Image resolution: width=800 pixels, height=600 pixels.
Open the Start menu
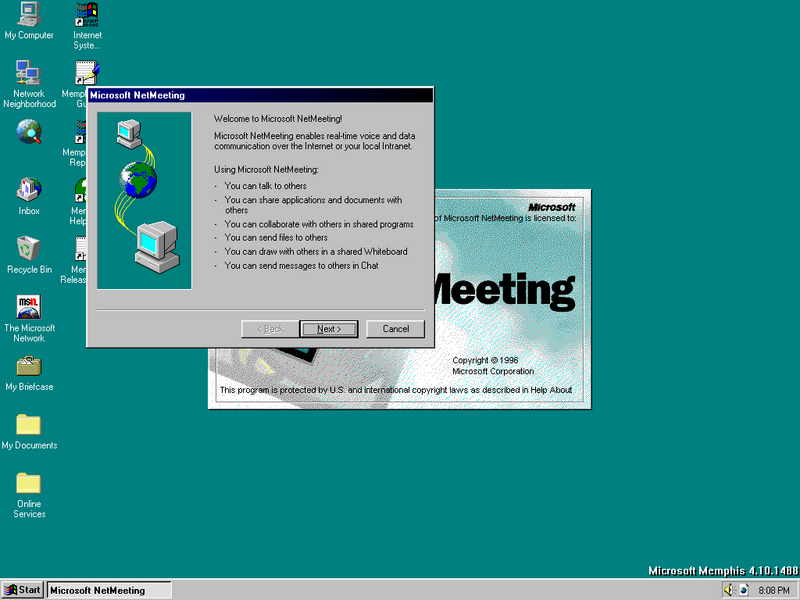tap(22, 590)
